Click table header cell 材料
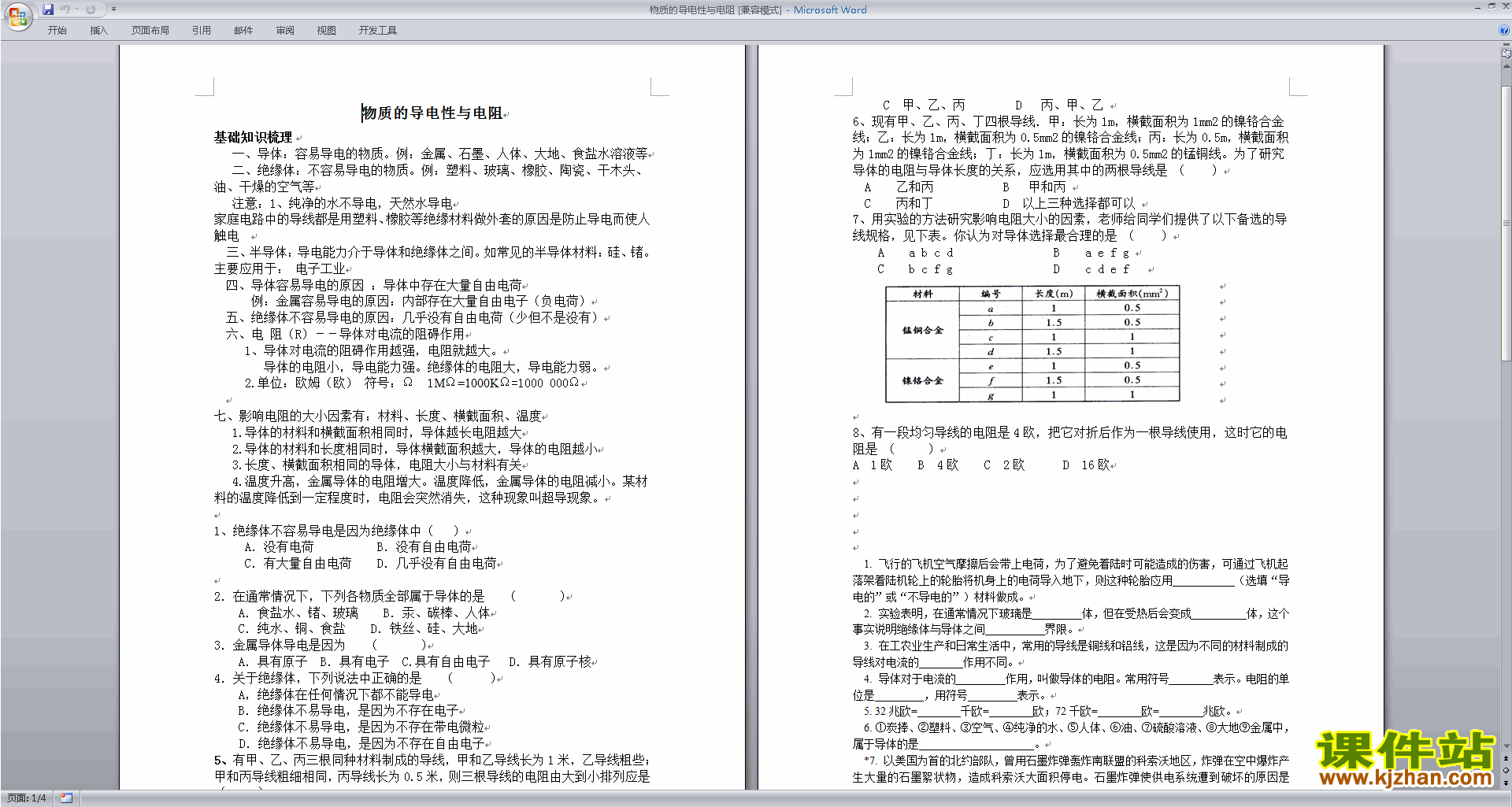Viewport: 1512px width, 807px height. (x=922, y=294)
